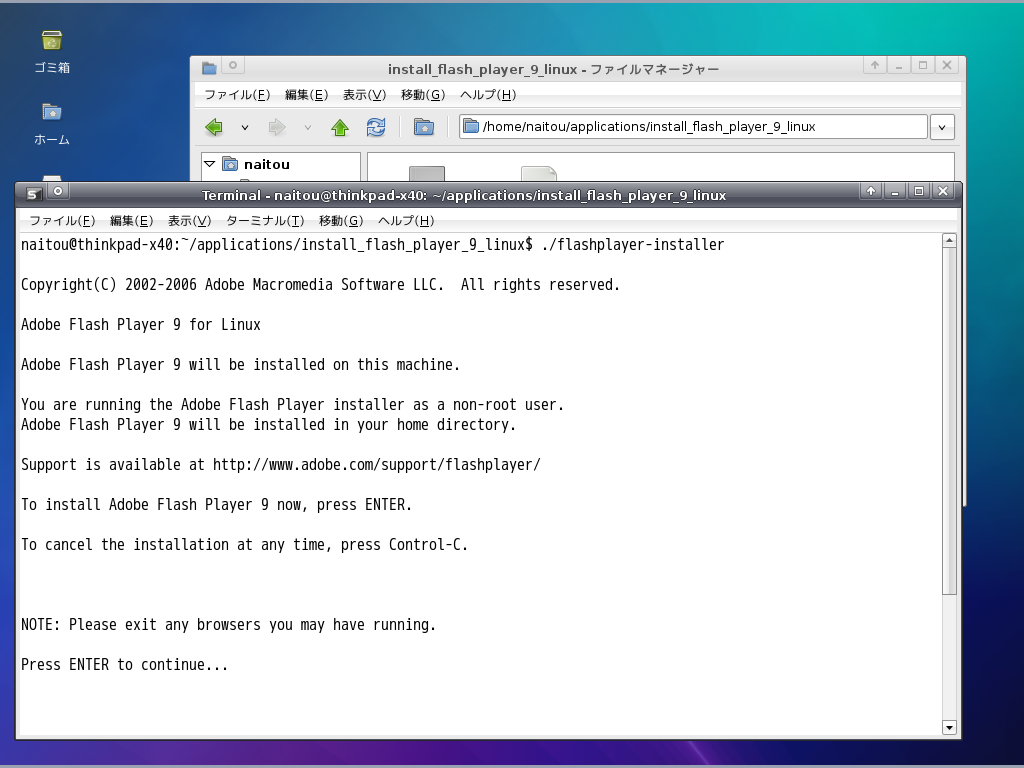Reload the folder using the refresh icon

coord(376,127)
